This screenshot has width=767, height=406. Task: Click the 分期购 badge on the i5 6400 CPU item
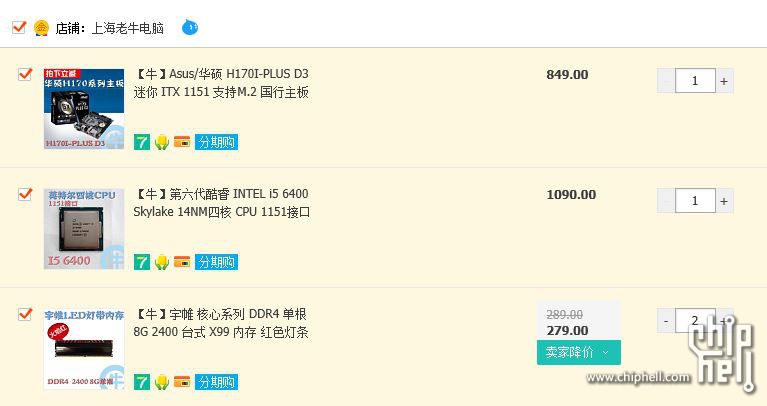point(216,262)
